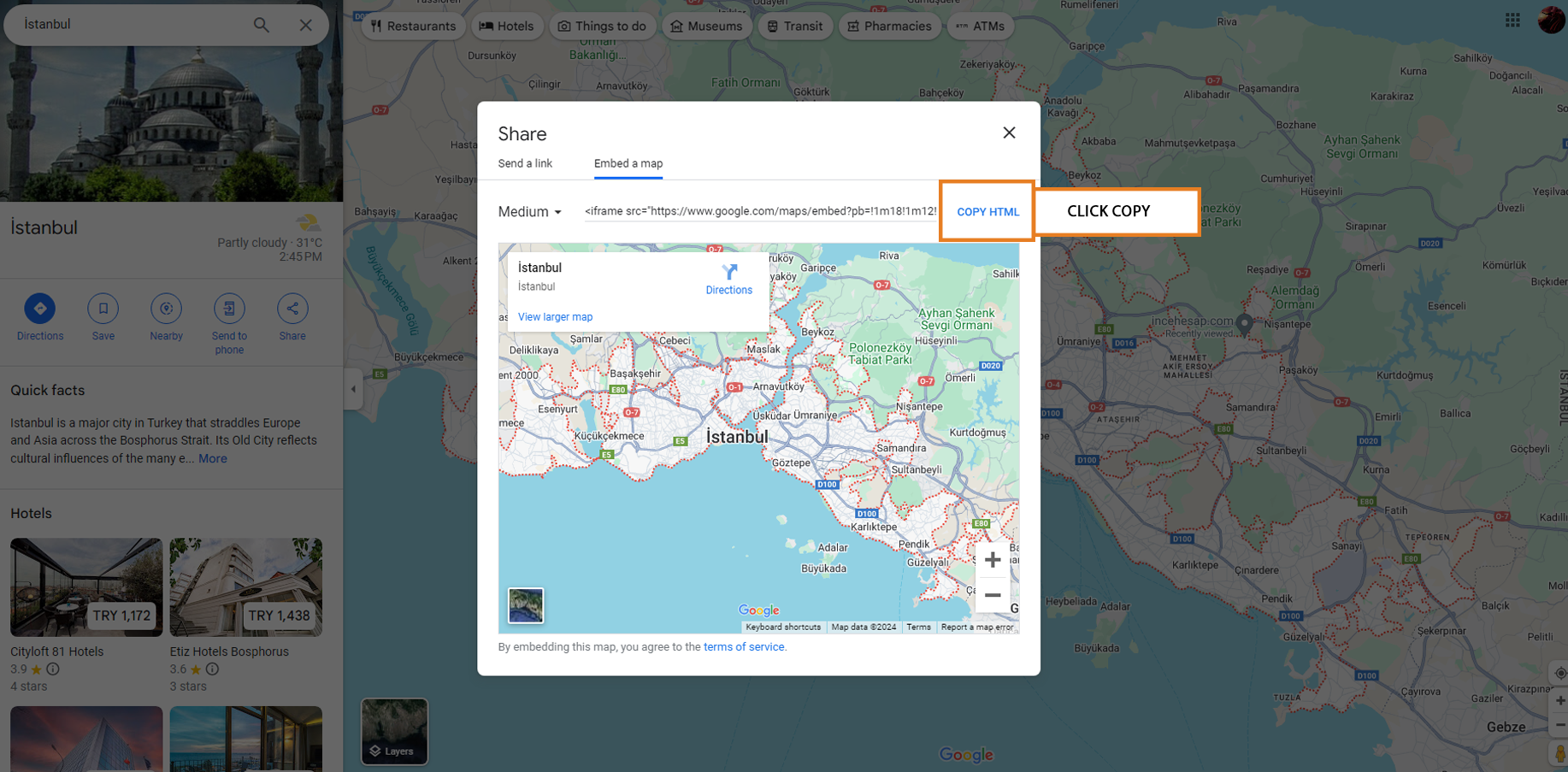
Task: Open the Layers map type button
Action: tap(394, 732)
